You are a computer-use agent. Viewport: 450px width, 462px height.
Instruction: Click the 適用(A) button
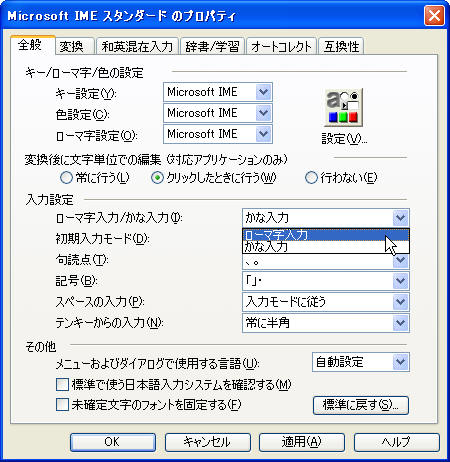tap(302, 442)
